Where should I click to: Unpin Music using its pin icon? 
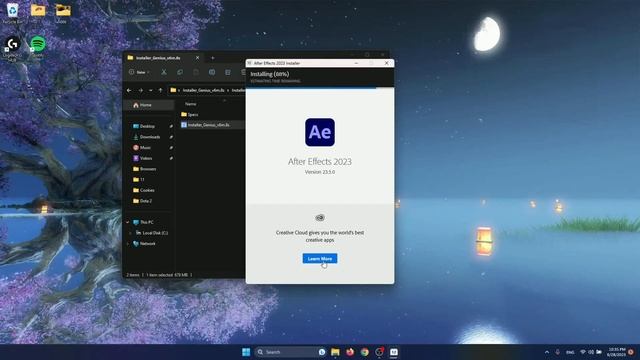click(171, 148)
